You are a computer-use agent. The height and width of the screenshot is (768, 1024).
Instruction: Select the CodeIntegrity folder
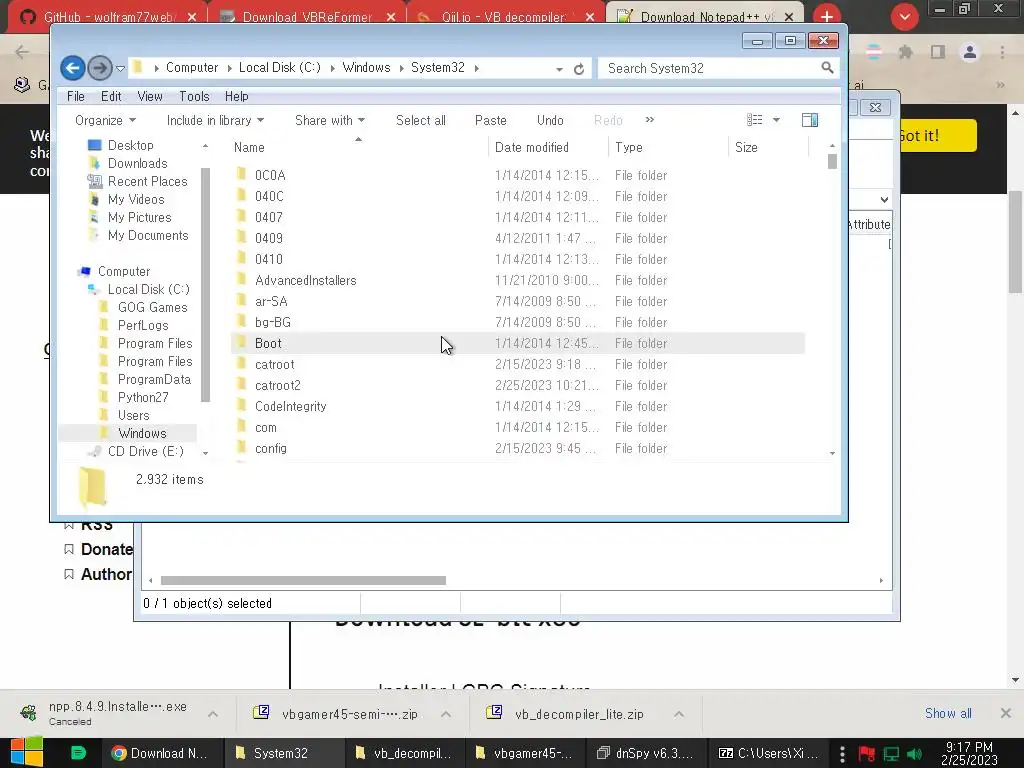517,406
